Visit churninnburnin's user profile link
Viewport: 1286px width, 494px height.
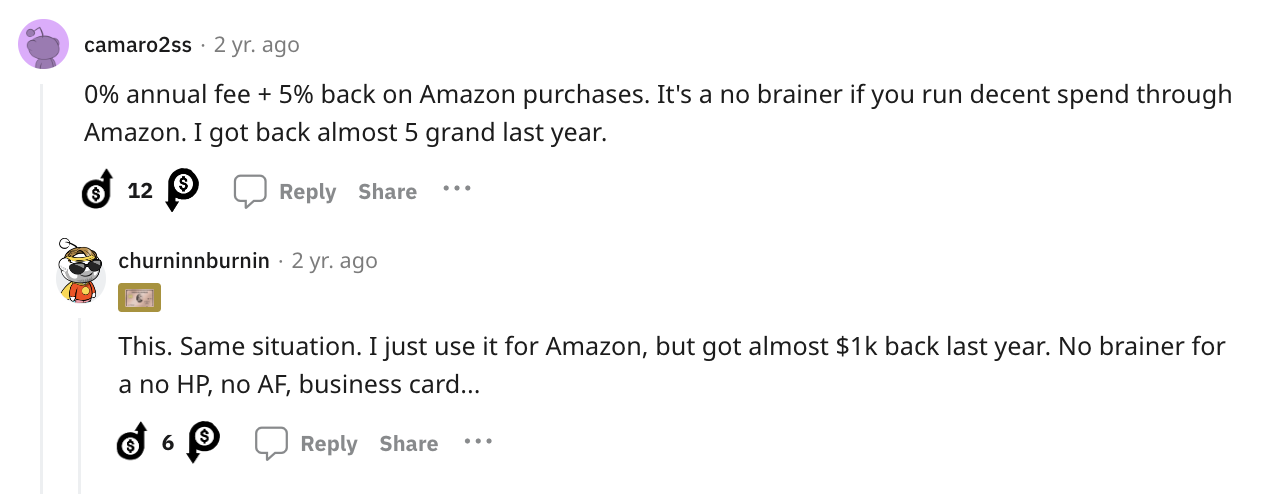tap(194, 261)
